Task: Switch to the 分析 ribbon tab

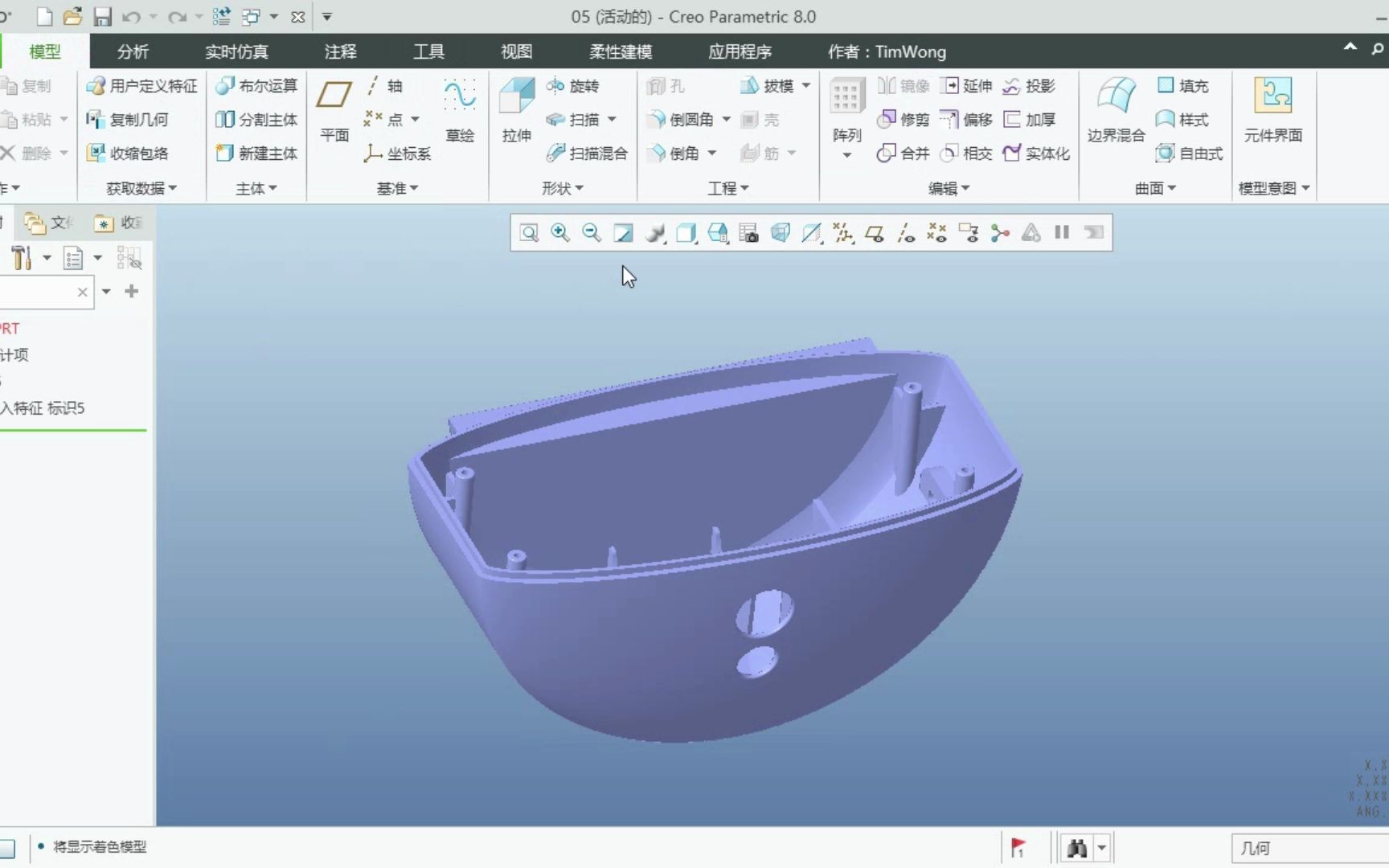Action: 133,51
